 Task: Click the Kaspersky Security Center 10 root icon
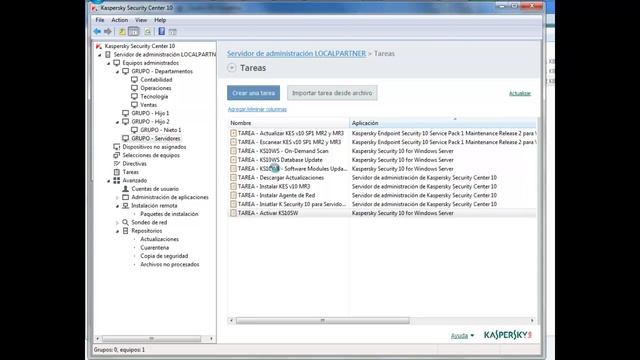tap(98, 46)
